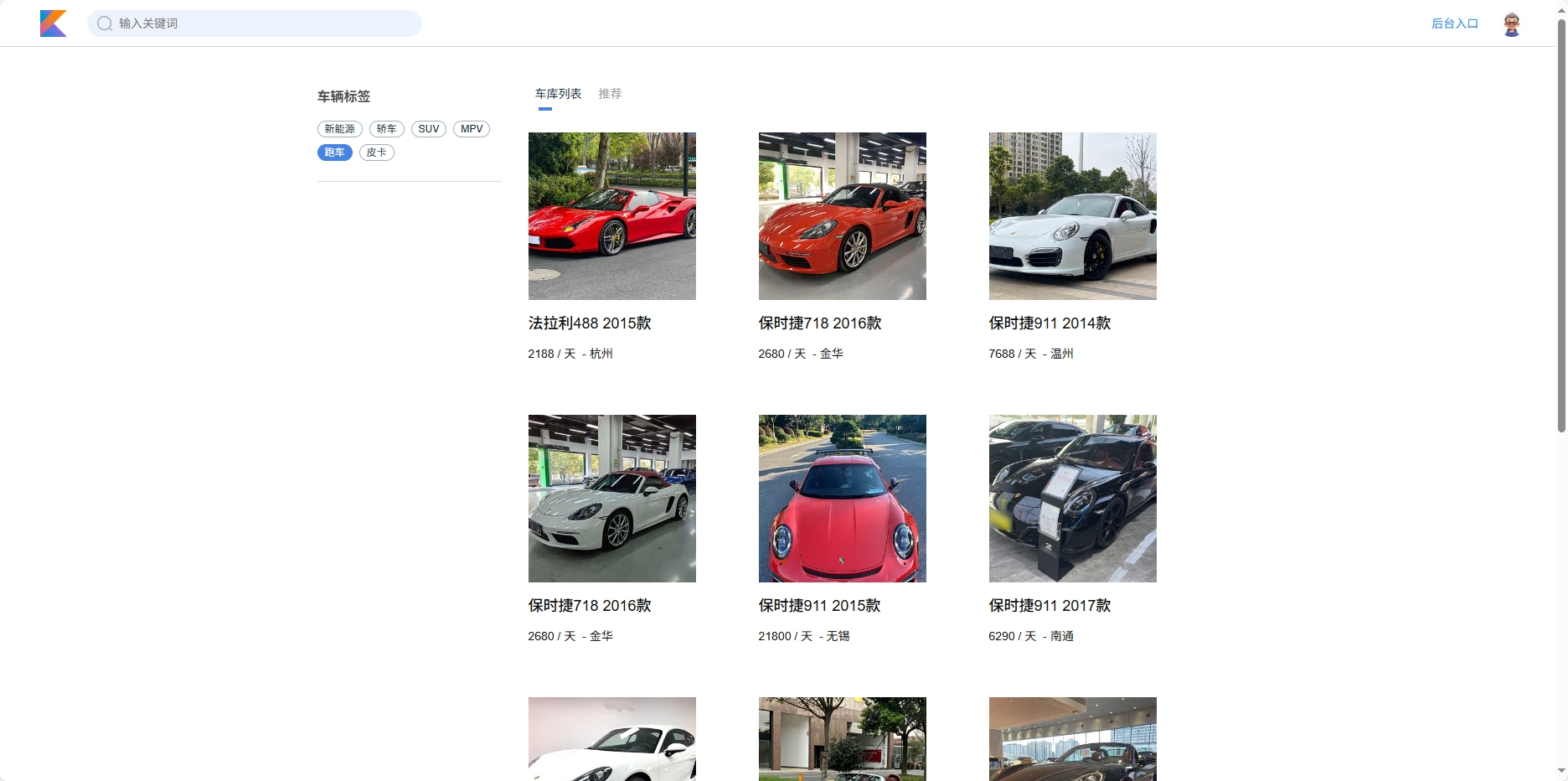The image size is (1568, 781).
Task: Deselect the 跑车 tag
Action: click(335, 153)
